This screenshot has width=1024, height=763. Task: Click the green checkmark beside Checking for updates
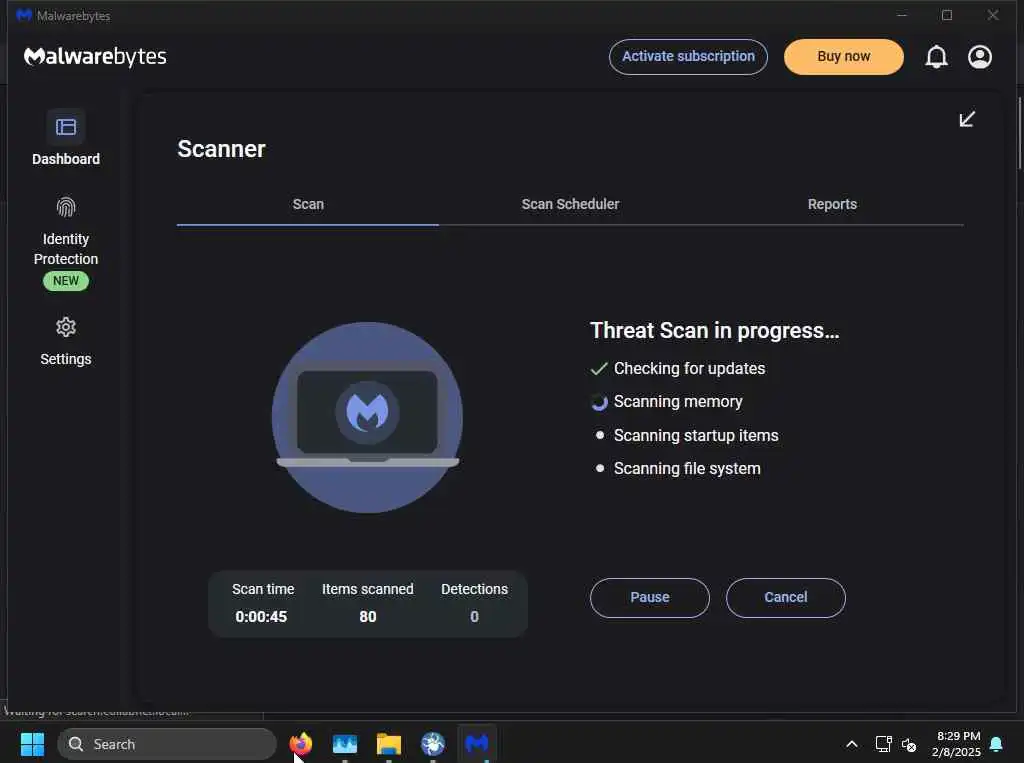[x=599, y=369]
